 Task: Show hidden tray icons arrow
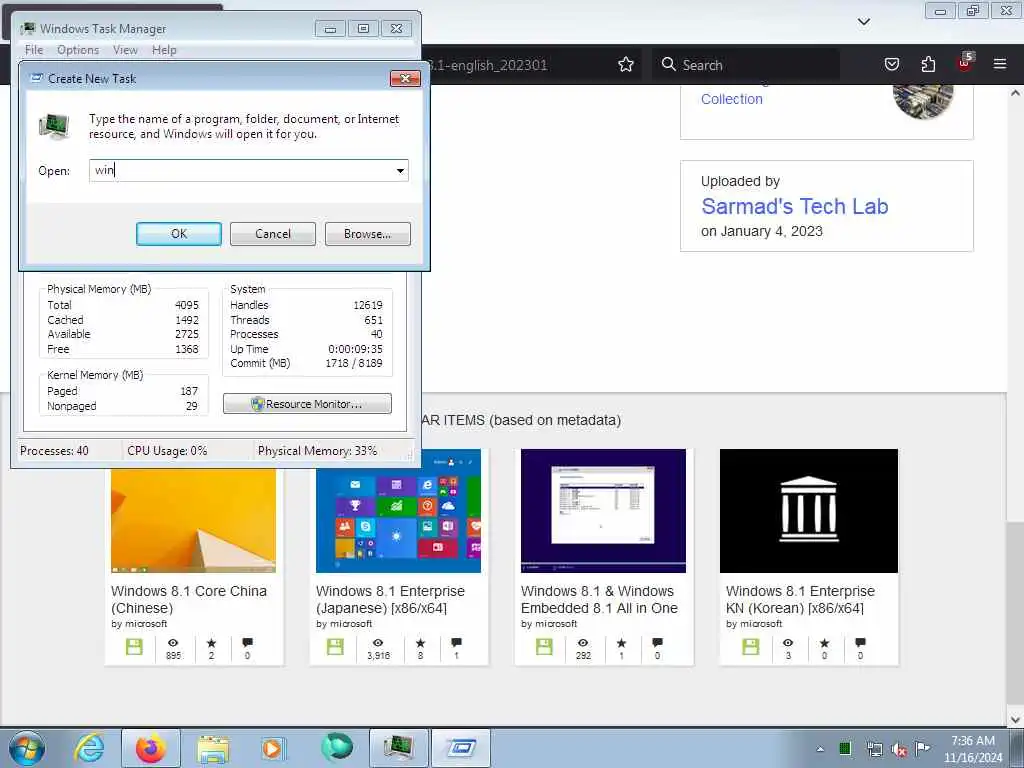(820, 749)
